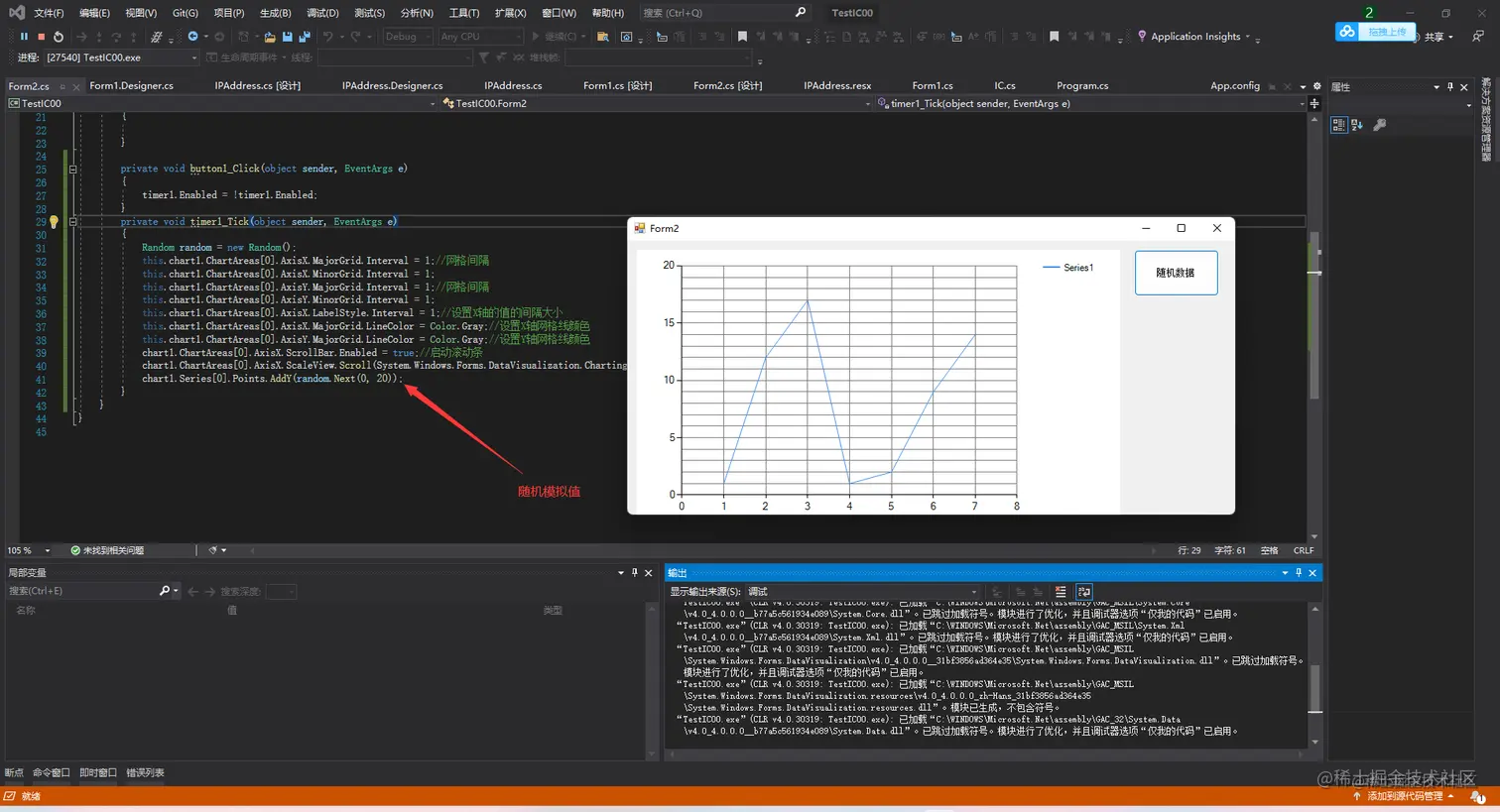Close the Locals (局部变量) panel

(649, 573)
